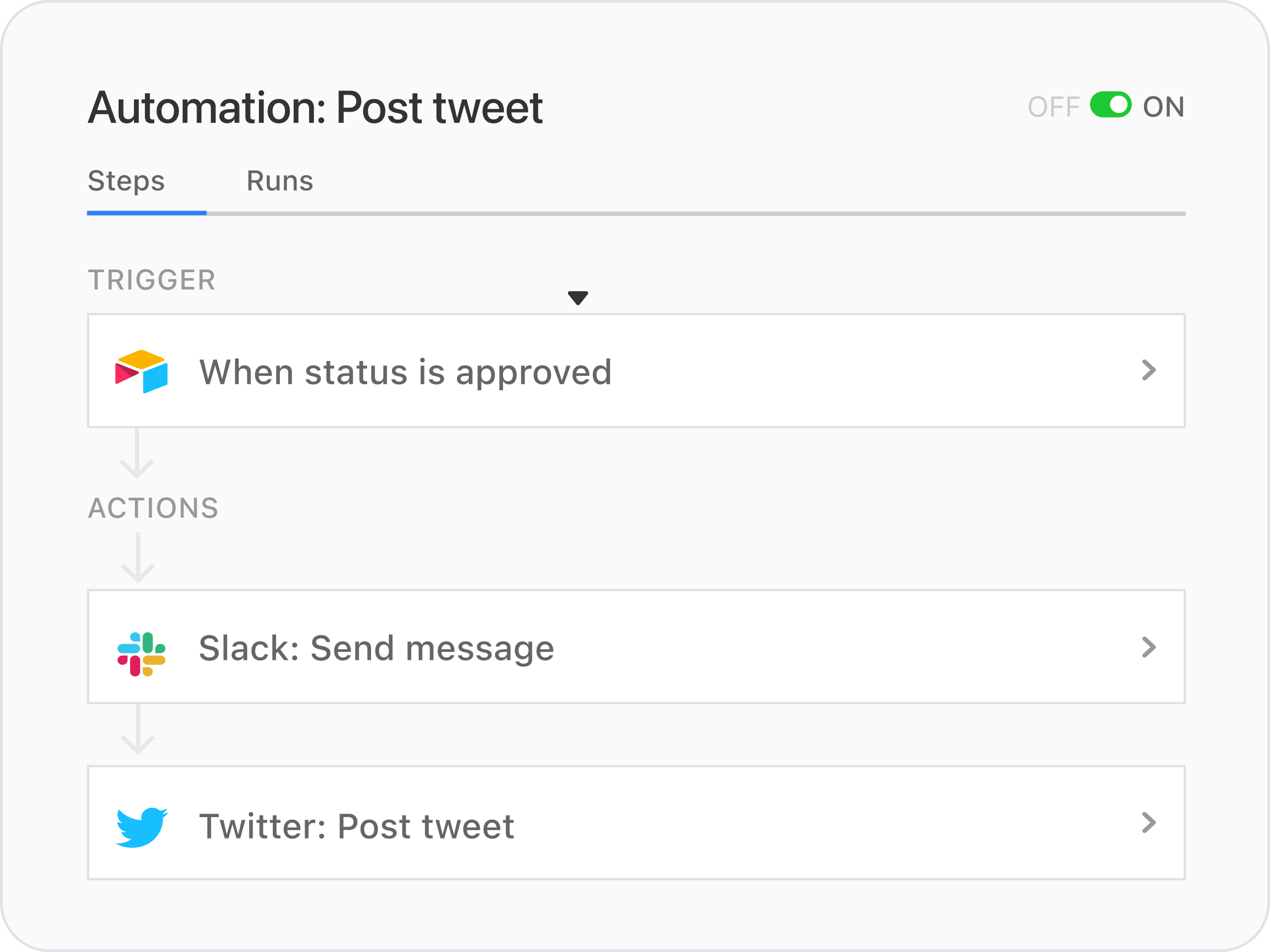Open 'Slack: Send message' action text
This screenshot has height=952, width=1270.
point(377,649)
